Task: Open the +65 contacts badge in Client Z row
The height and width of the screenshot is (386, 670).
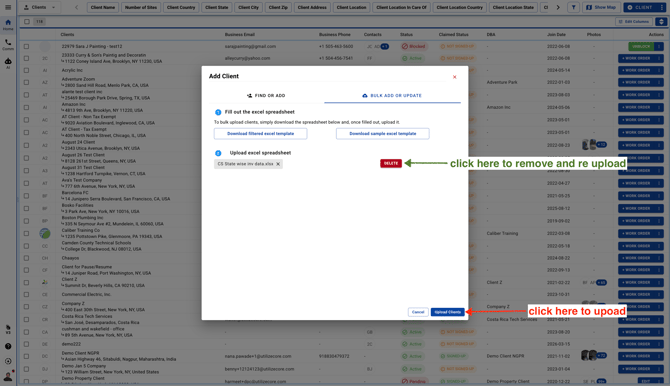Action: tap(601, 283)
